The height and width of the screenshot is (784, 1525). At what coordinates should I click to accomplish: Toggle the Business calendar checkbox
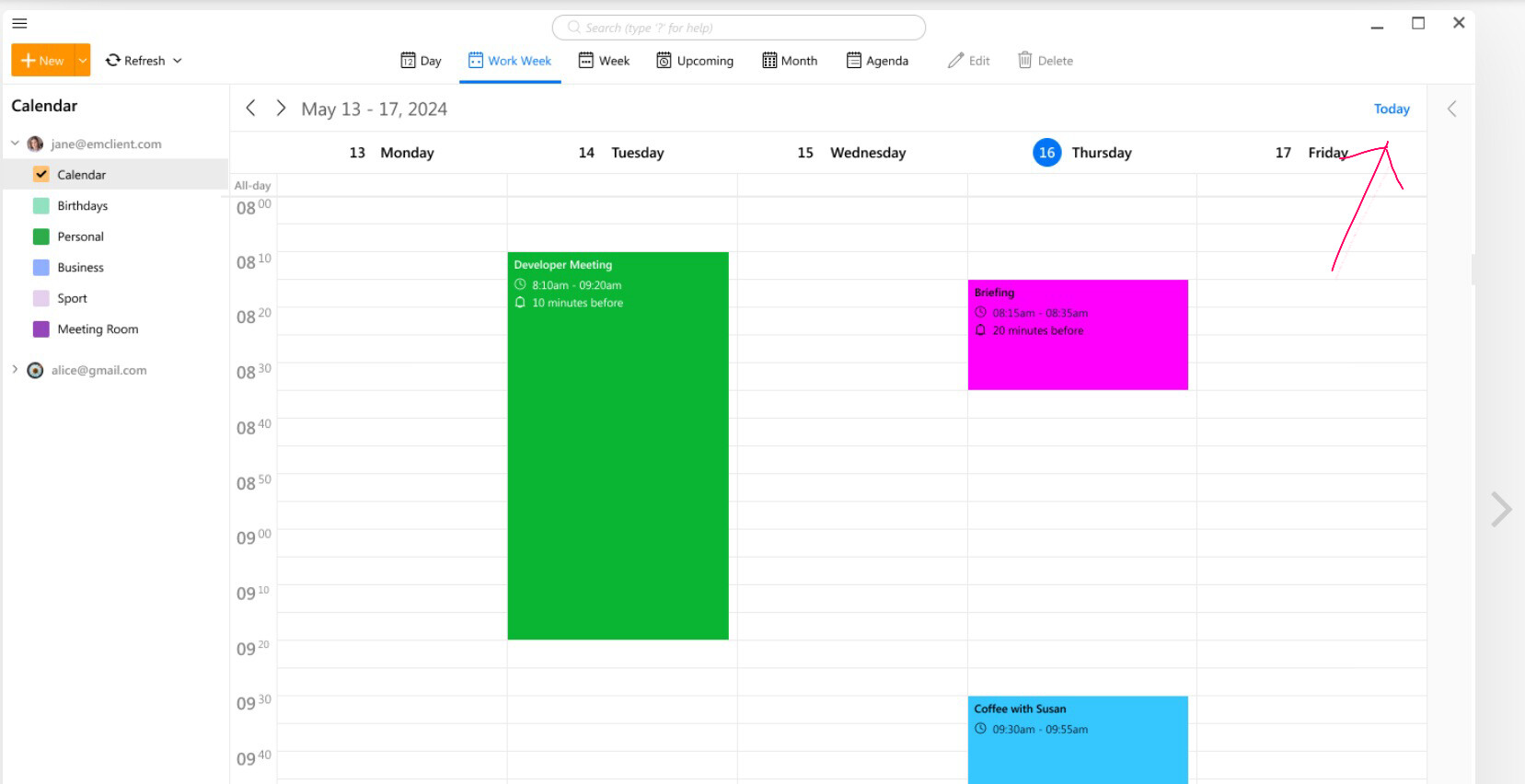(x=41, y=268)
